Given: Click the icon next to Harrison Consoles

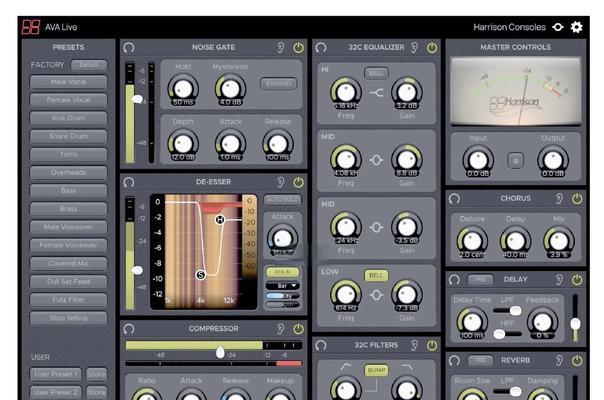Looking at the screenshot, I should [558, 27].
